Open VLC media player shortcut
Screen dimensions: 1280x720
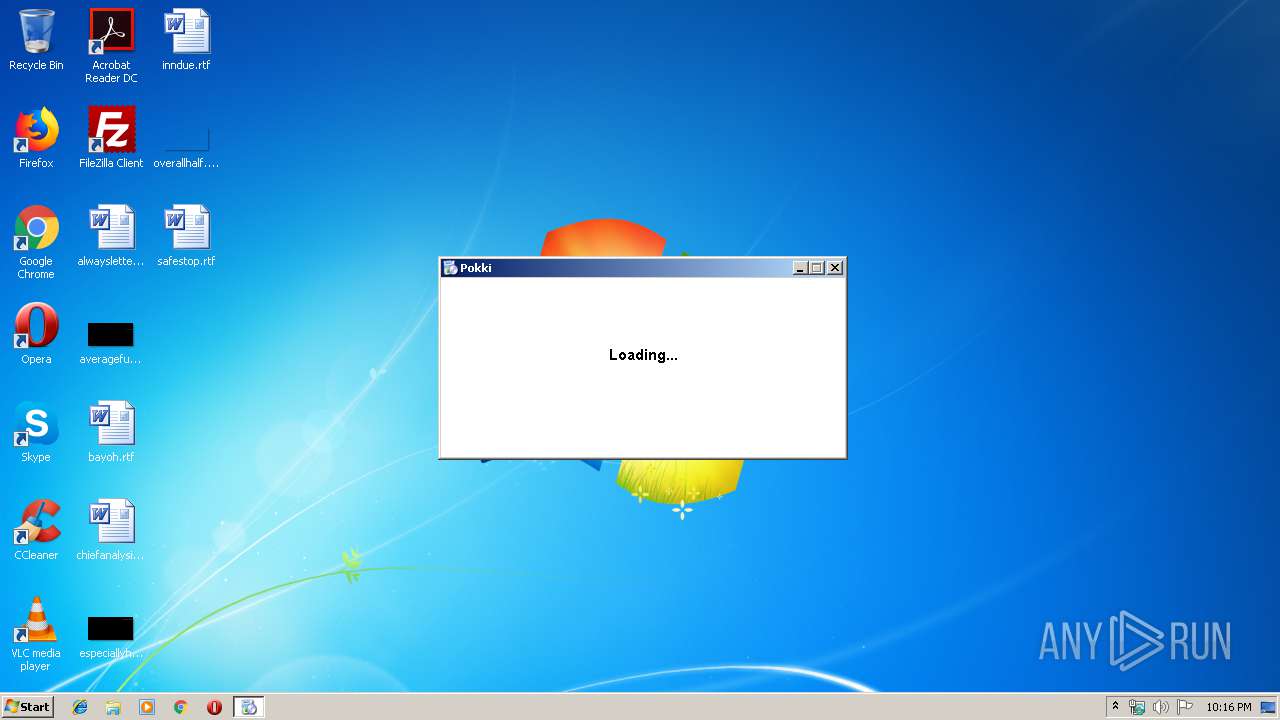click(36, 634)
